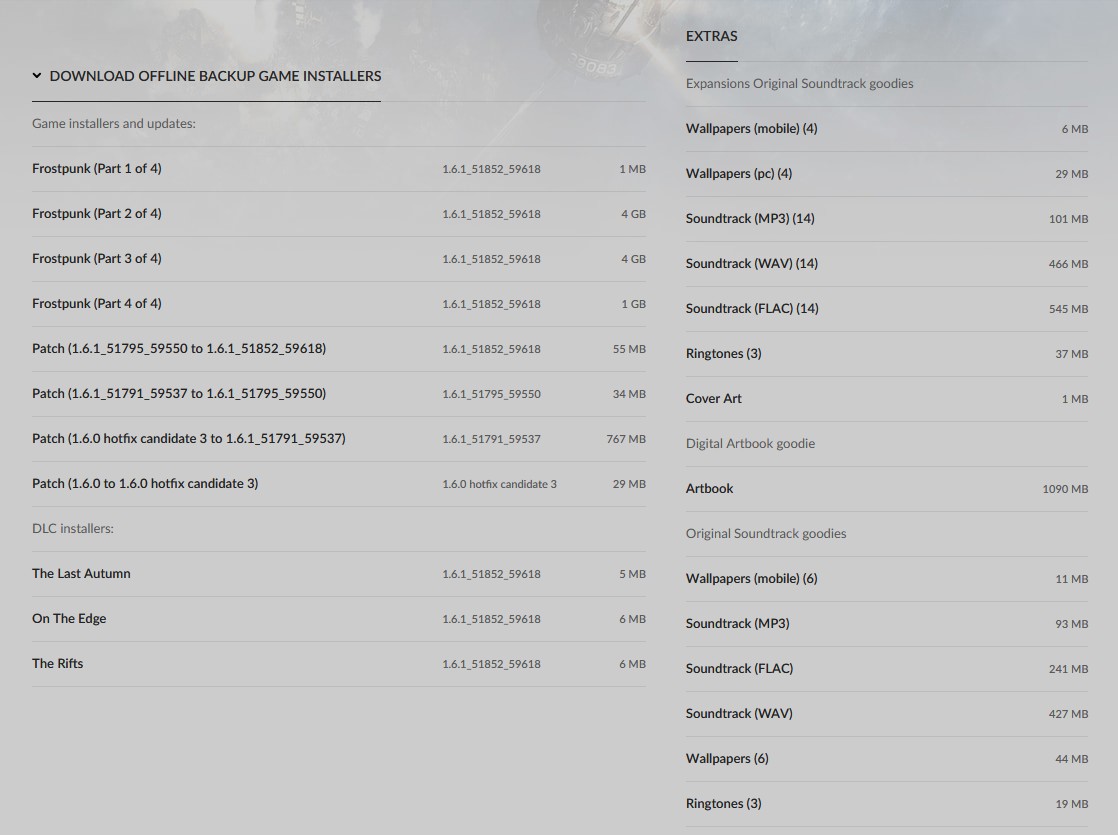The width and height of the screenshot is (1118, 835).
Task: Click '1090 MB' Artbook size value
Action: [1065, 489]
